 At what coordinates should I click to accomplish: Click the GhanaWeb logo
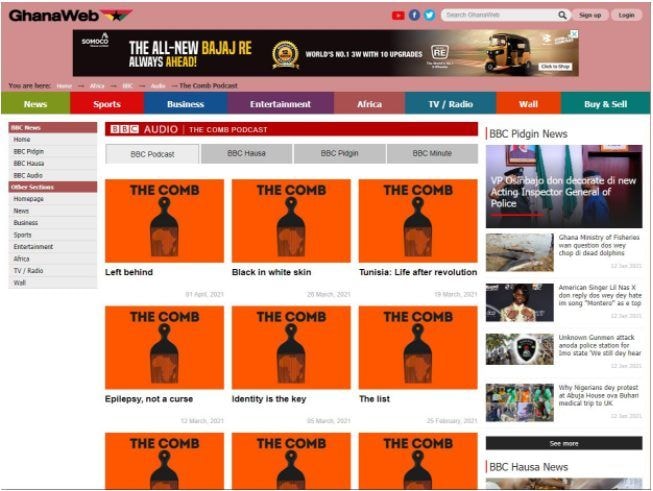[x=70, y=16]
